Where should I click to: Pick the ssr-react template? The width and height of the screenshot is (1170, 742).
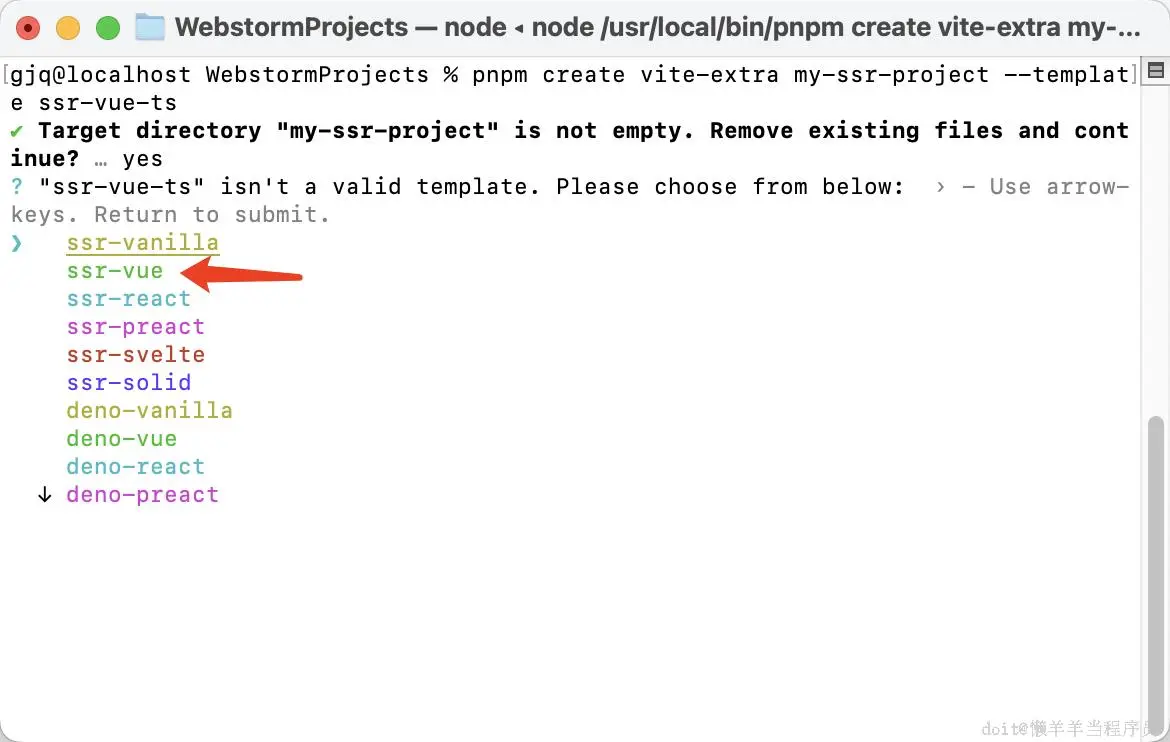pyautogui.click(x=128, y=299)
